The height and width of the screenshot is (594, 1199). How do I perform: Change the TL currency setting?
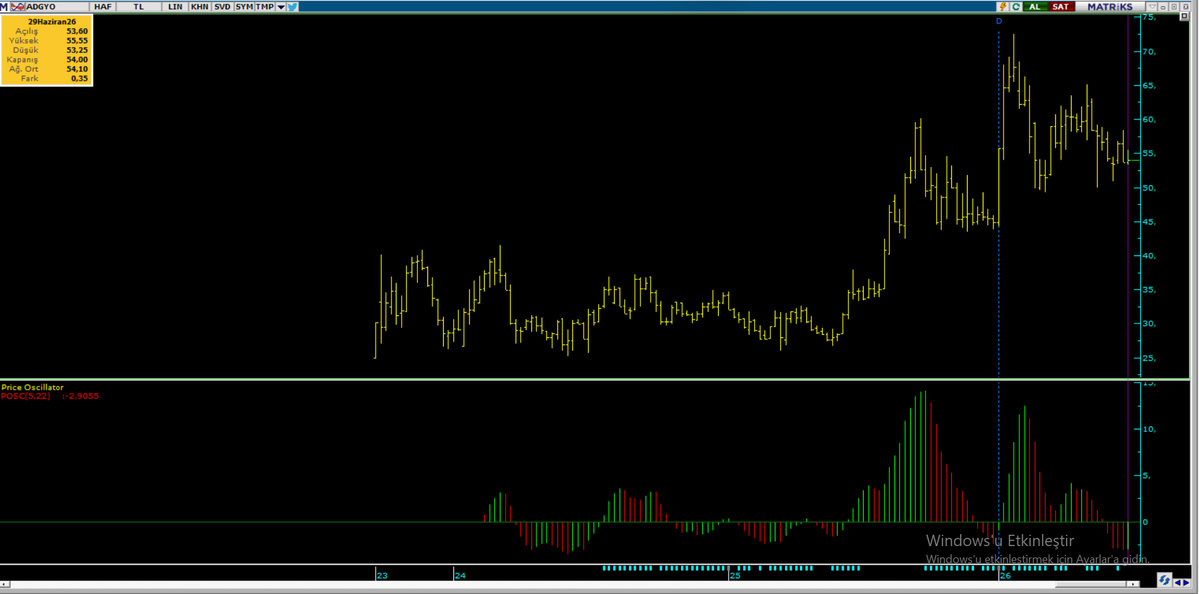point(138,6)
